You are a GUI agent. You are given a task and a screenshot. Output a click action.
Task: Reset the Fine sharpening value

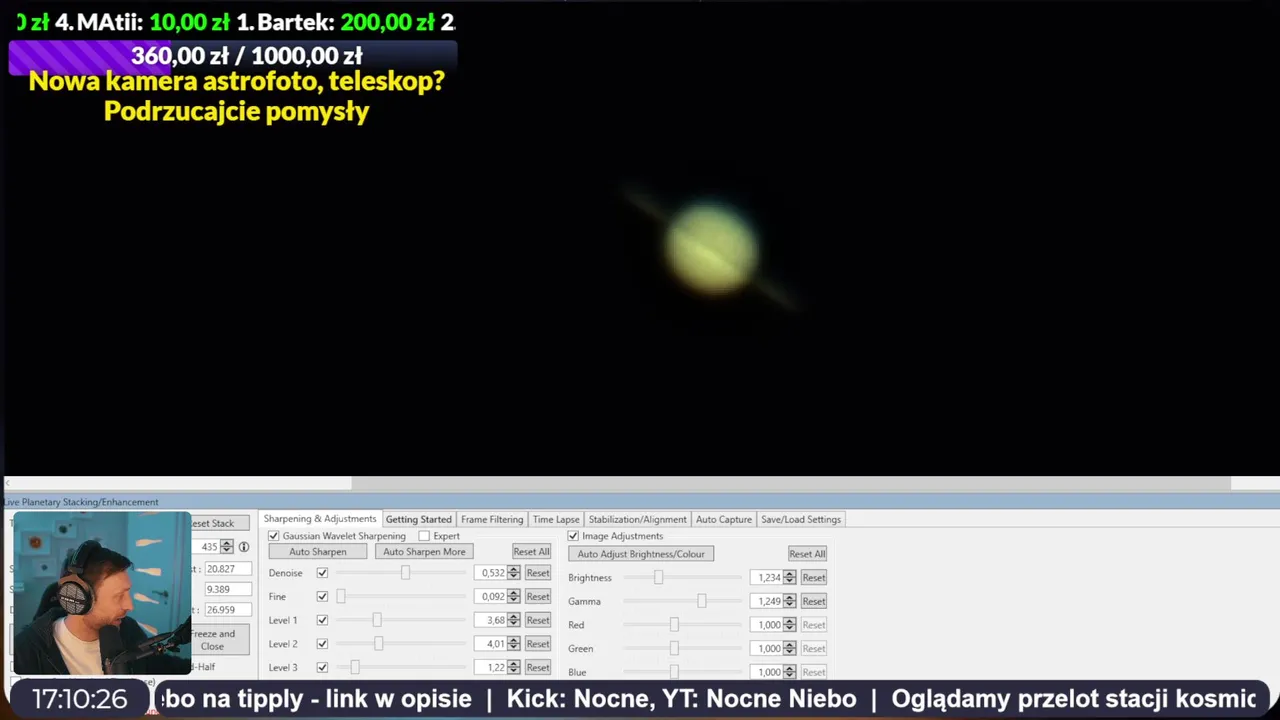(x=538, y=597)
